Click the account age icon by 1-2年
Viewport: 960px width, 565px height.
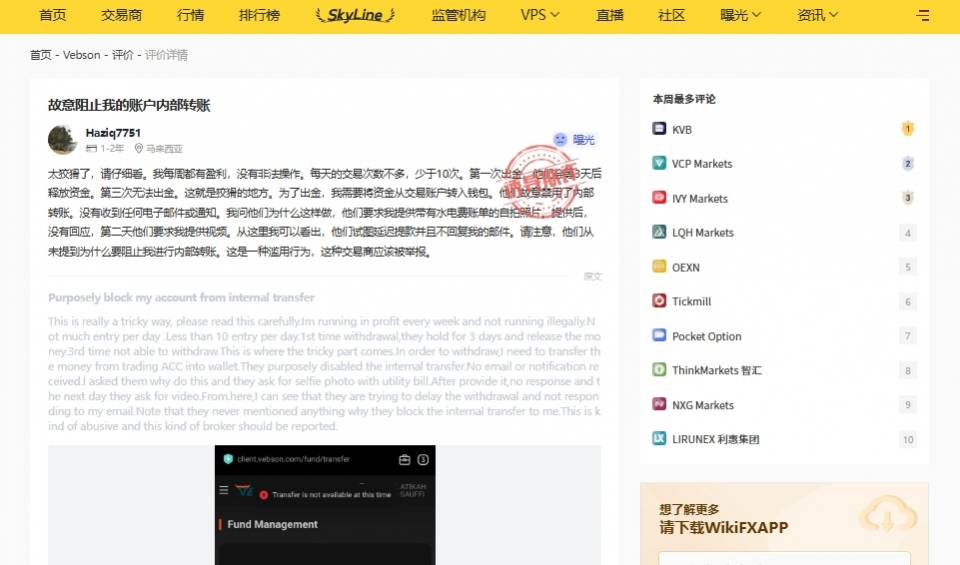[x=91, y=148]
